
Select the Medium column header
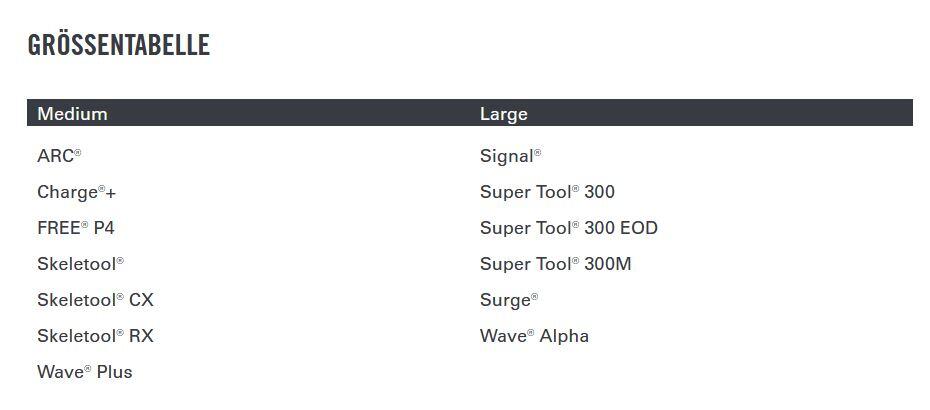pyautogui.click(x=72, y=113)
